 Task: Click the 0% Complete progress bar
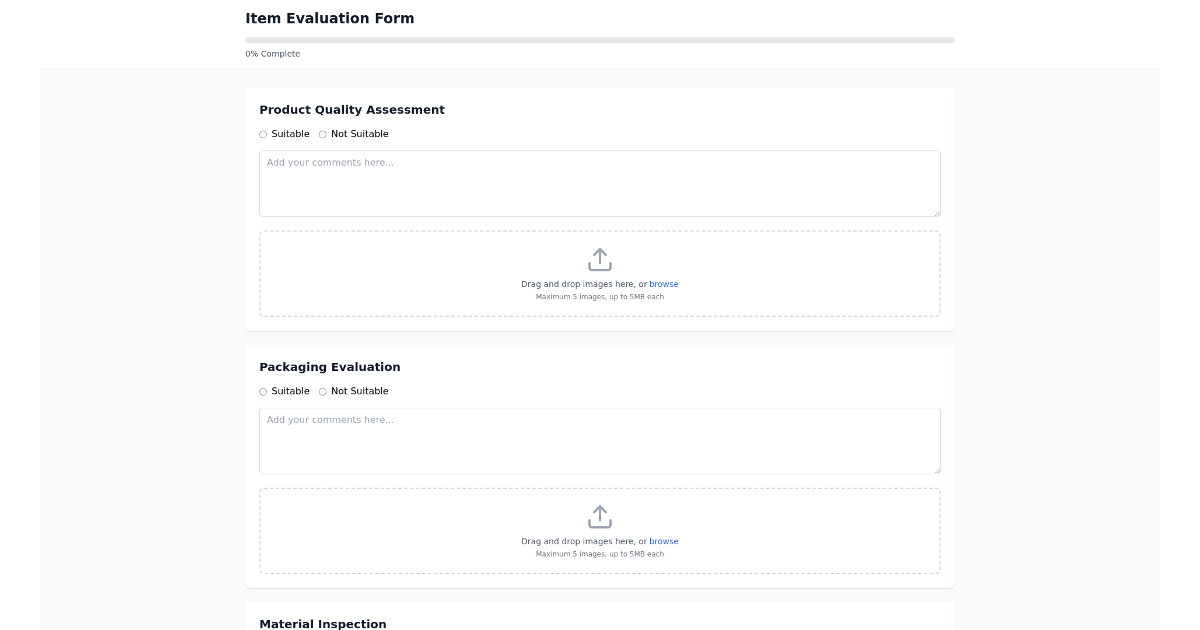tap(599, 40)
